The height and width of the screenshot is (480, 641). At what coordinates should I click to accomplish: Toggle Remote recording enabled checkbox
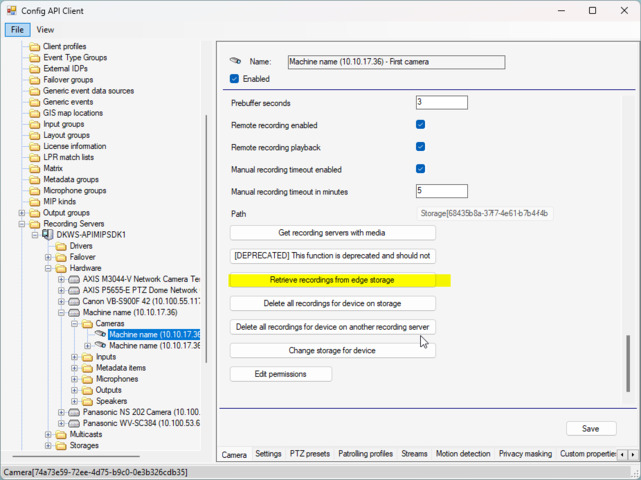click(x=420, y=125)
